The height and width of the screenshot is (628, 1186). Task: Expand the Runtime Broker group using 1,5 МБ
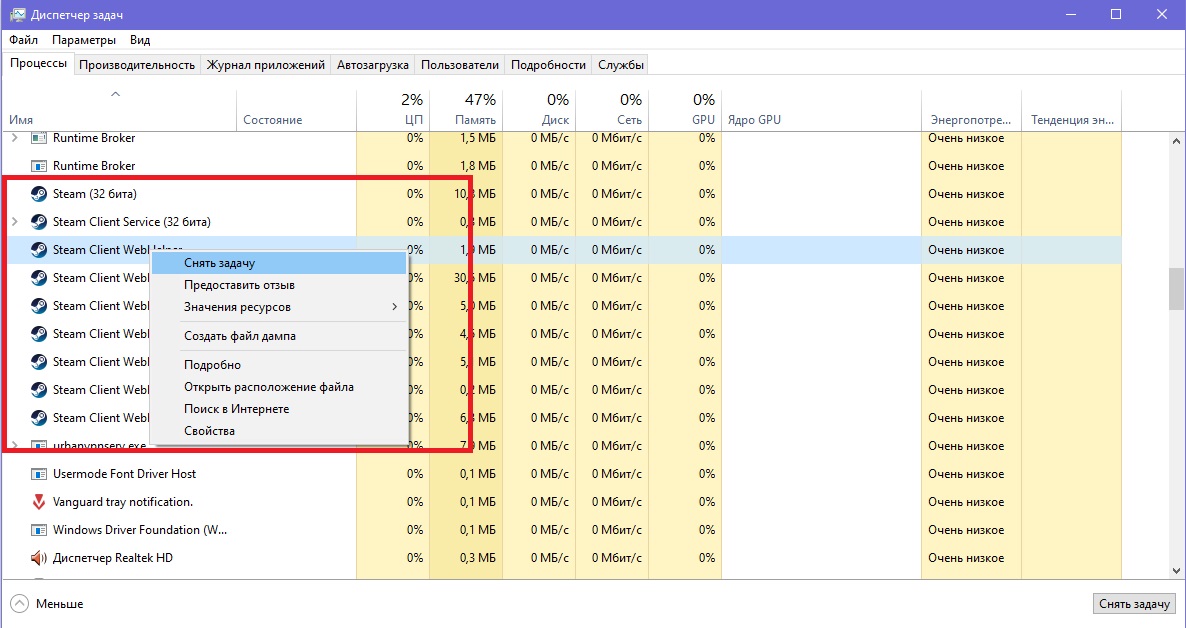click(14, 138)
